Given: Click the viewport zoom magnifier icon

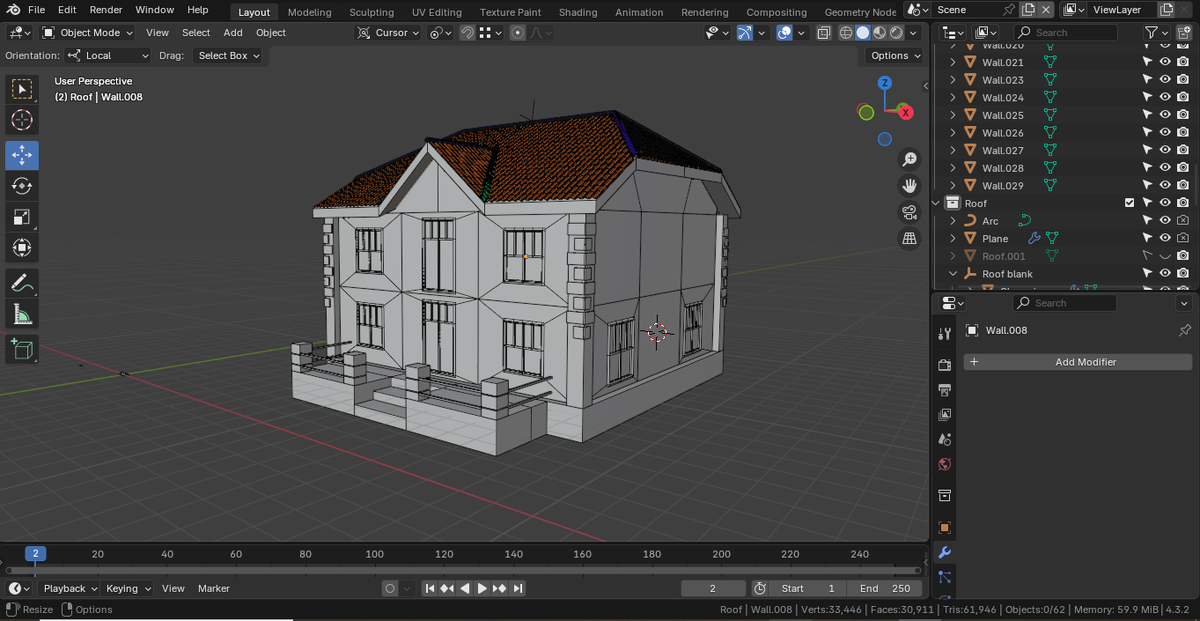Looking at the screenshot, I should [x=909, y=160].
